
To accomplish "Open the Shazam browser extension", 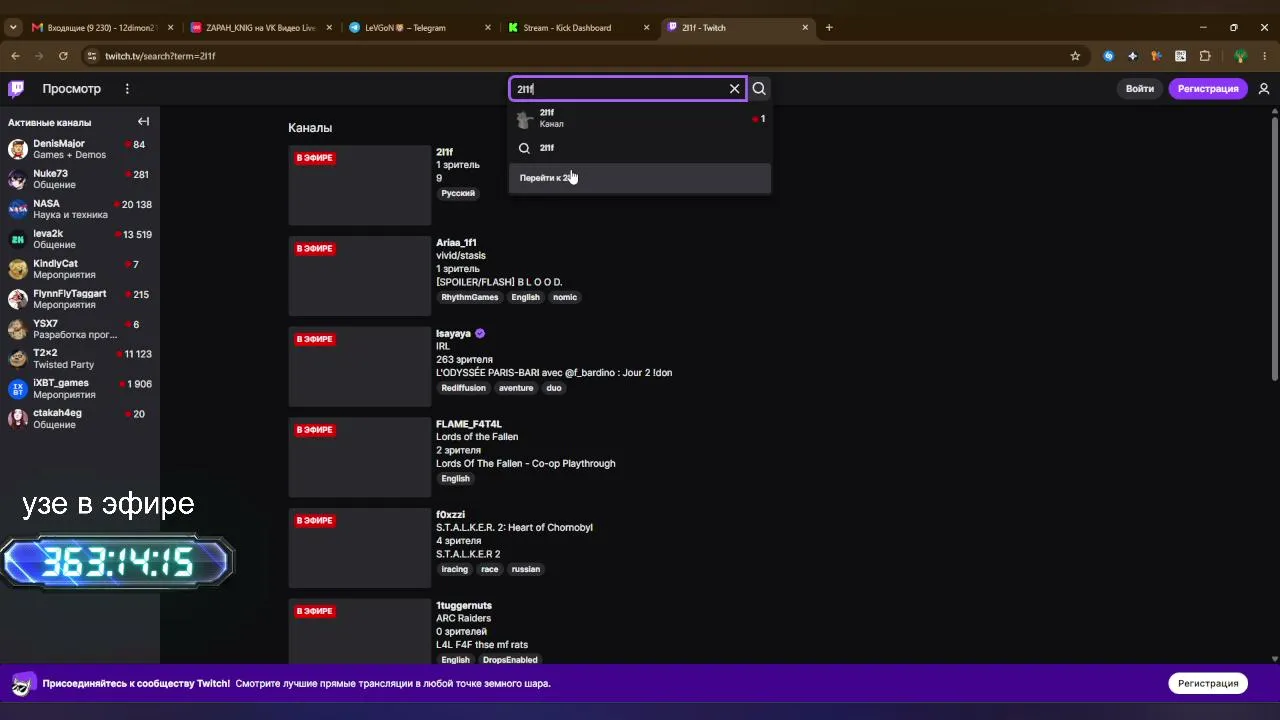I will [1108, 56].
